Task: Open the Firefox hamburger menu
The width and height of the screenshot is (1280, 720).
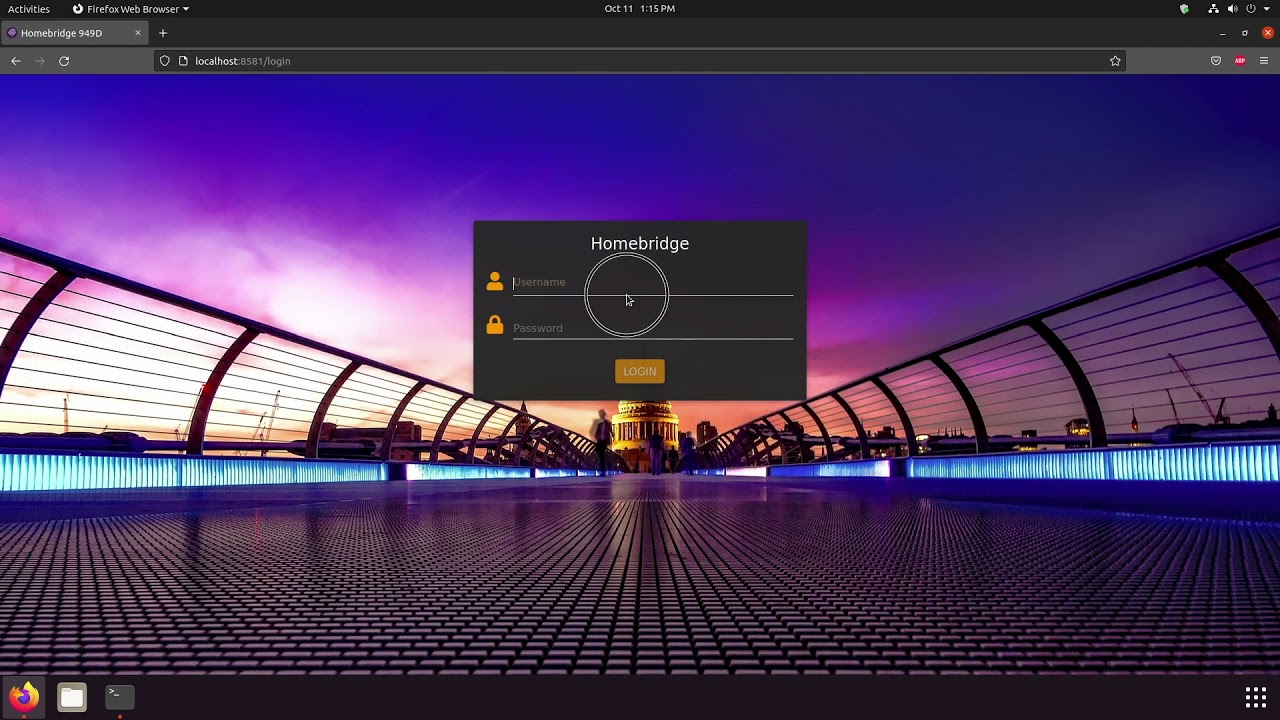Action: 1264,61
